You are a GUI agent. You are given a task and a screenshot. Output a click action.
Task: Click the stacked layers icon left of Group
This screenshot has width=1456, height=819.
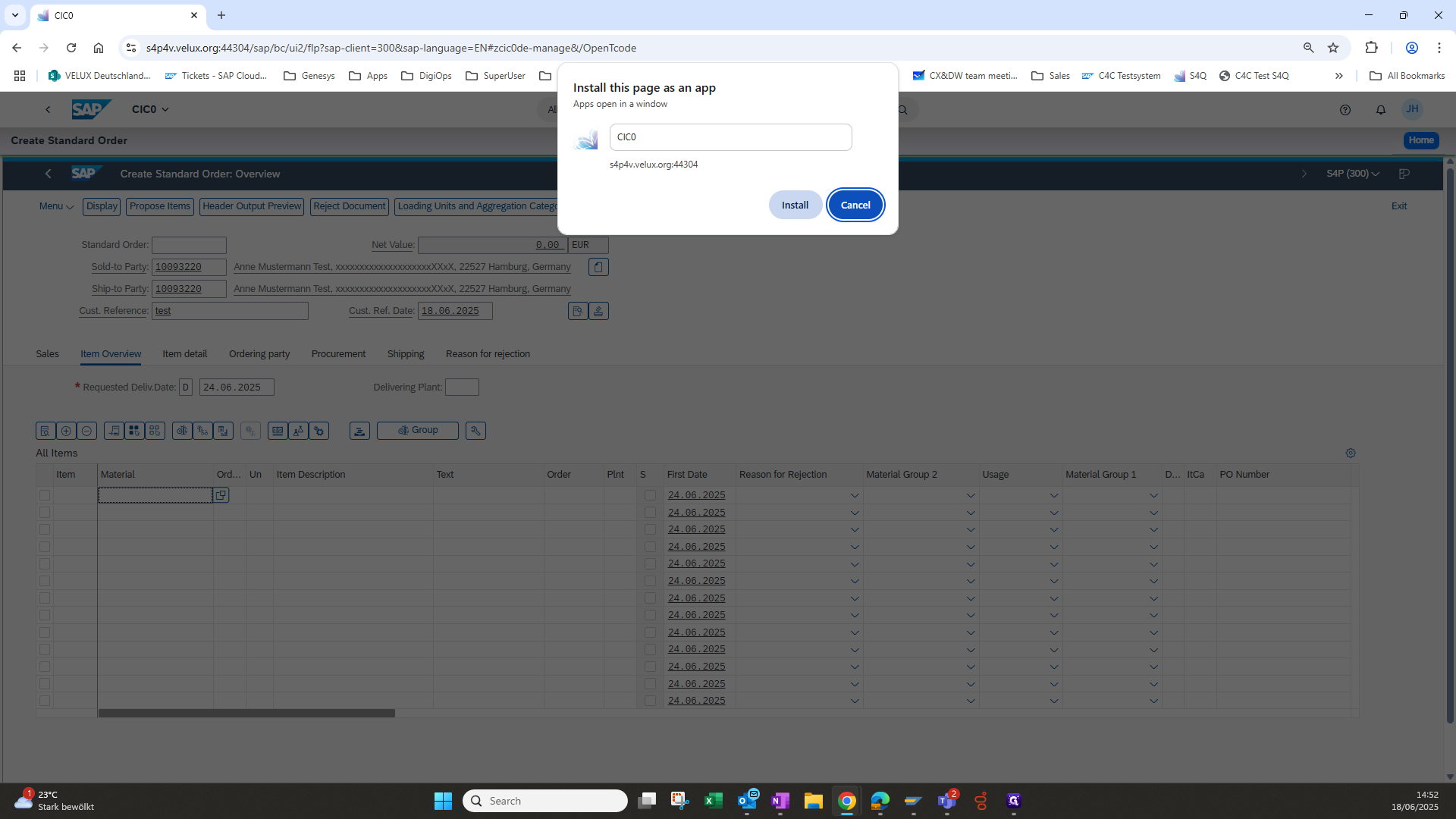[359, 431]
